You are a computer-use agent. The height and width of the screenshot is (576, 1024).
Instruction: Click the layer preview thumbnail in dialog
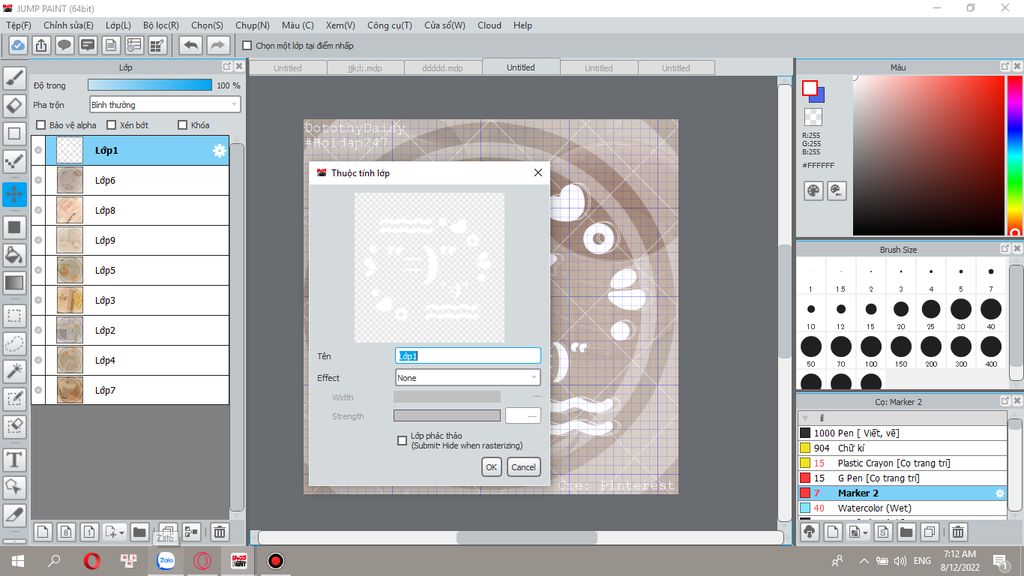click(x=429, y=267)
